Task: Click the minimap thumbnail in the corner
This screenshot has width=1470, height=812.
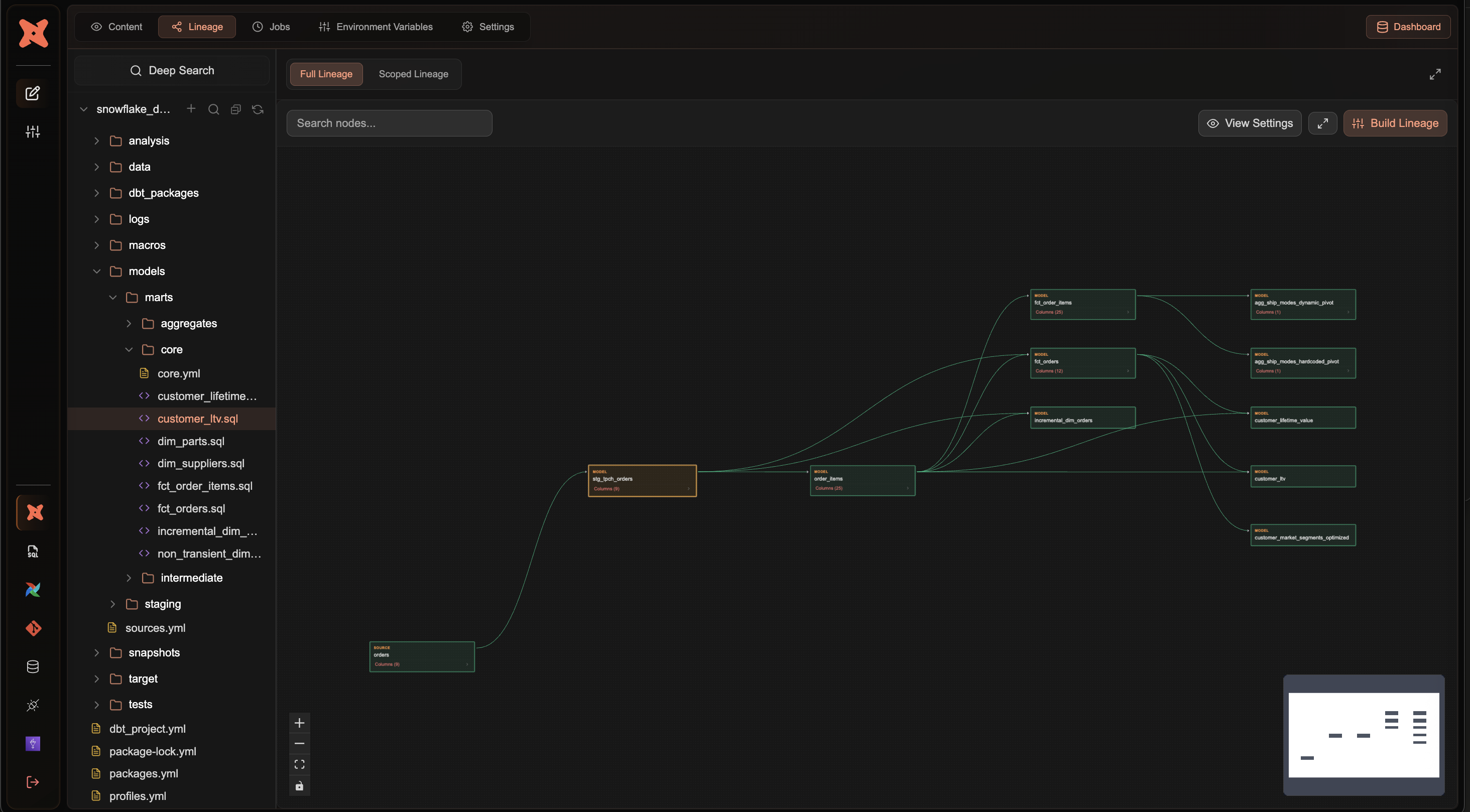Action: (x=1363, y=735)
